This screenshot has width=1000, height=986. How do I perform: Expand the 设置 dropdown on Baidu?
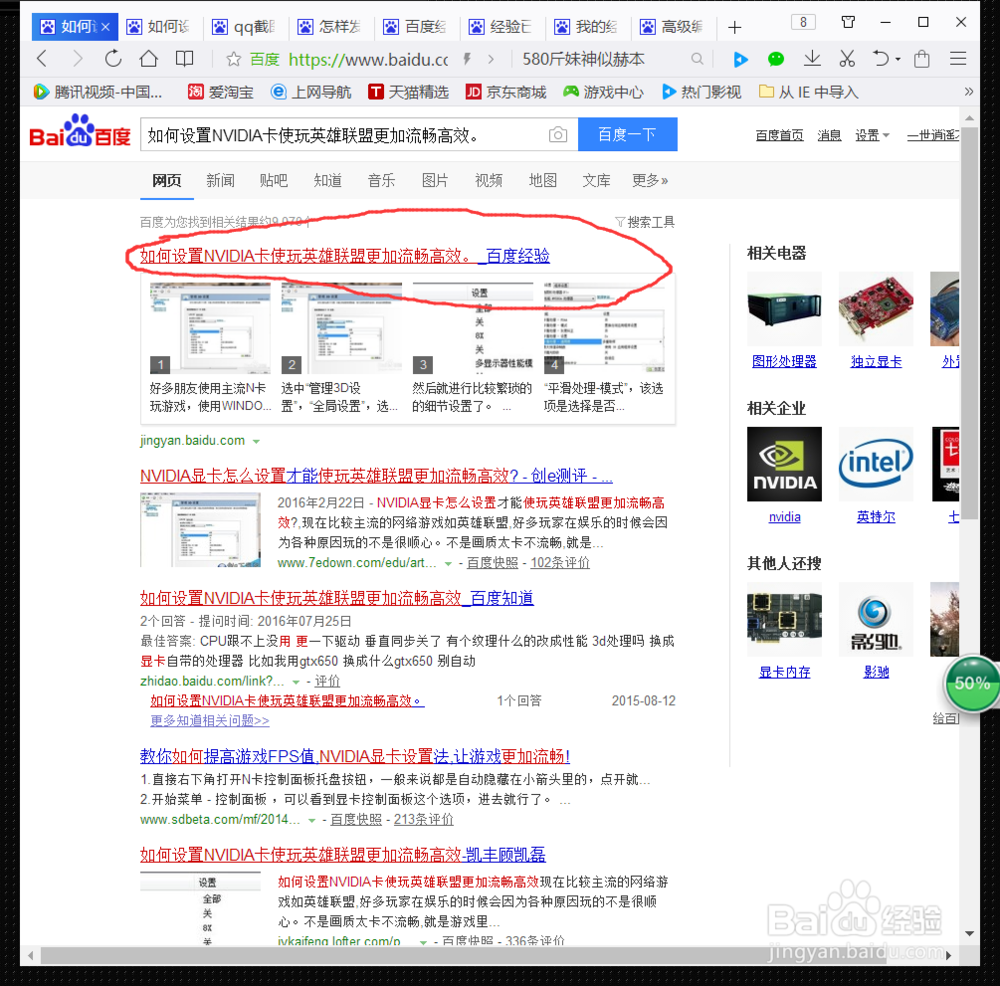pos(871,134)
